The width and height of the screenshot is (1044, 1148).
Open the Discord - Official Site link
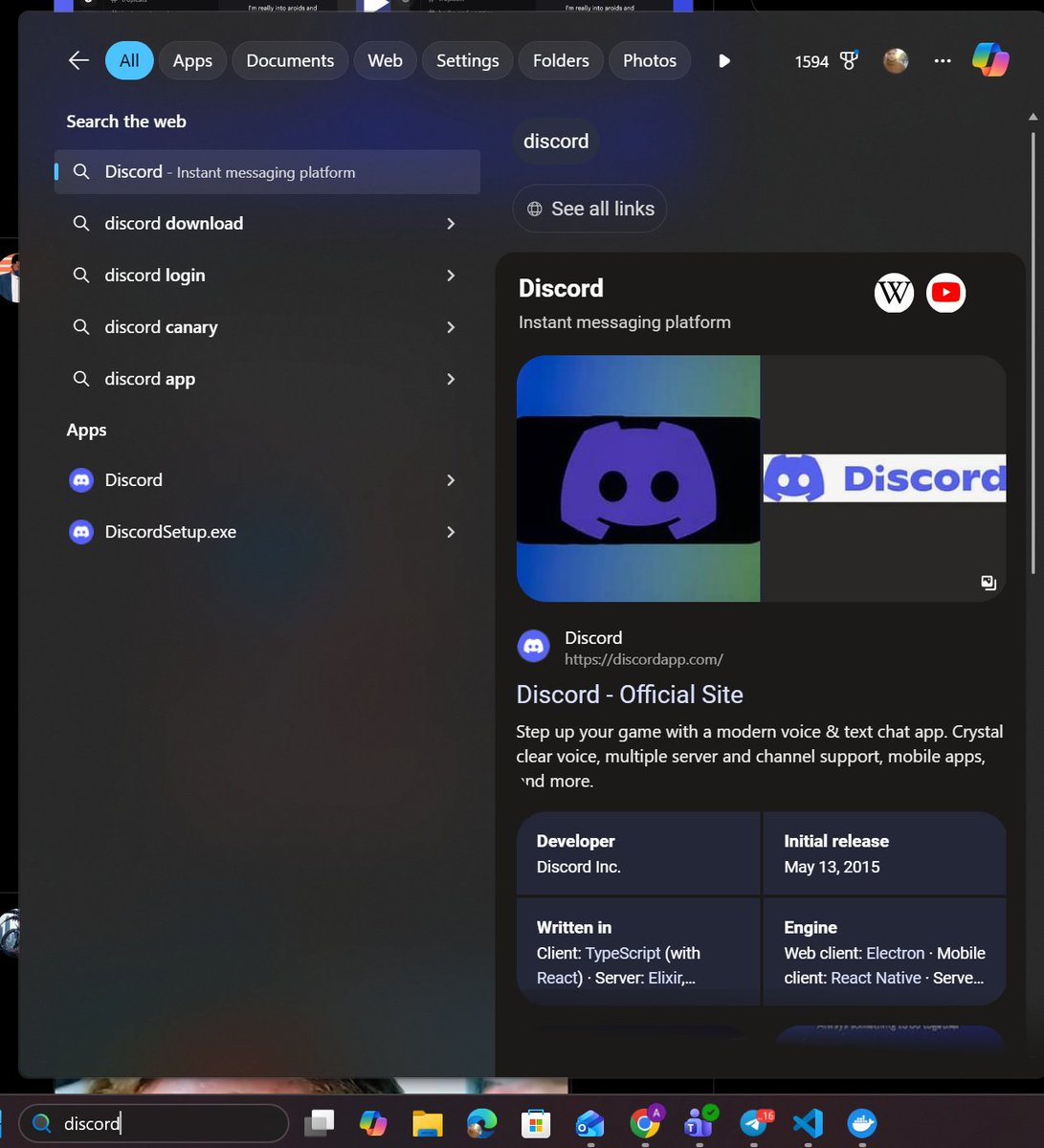[x=630, y=695]
